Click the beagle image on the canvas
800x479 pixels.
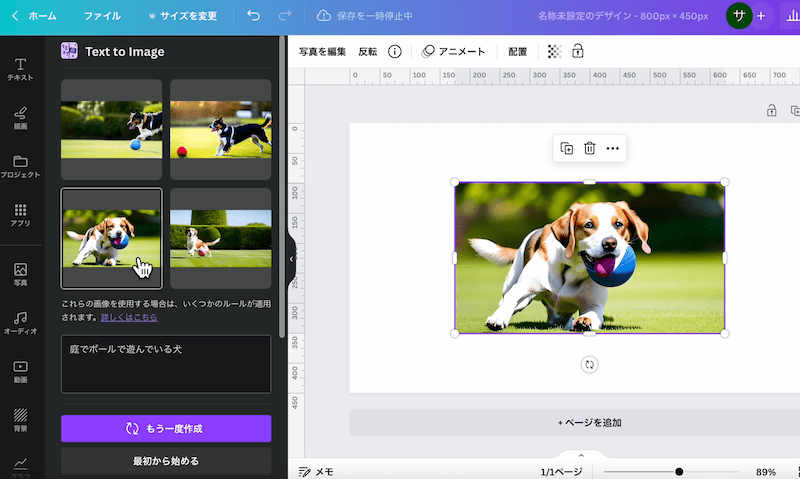[589, 258]
